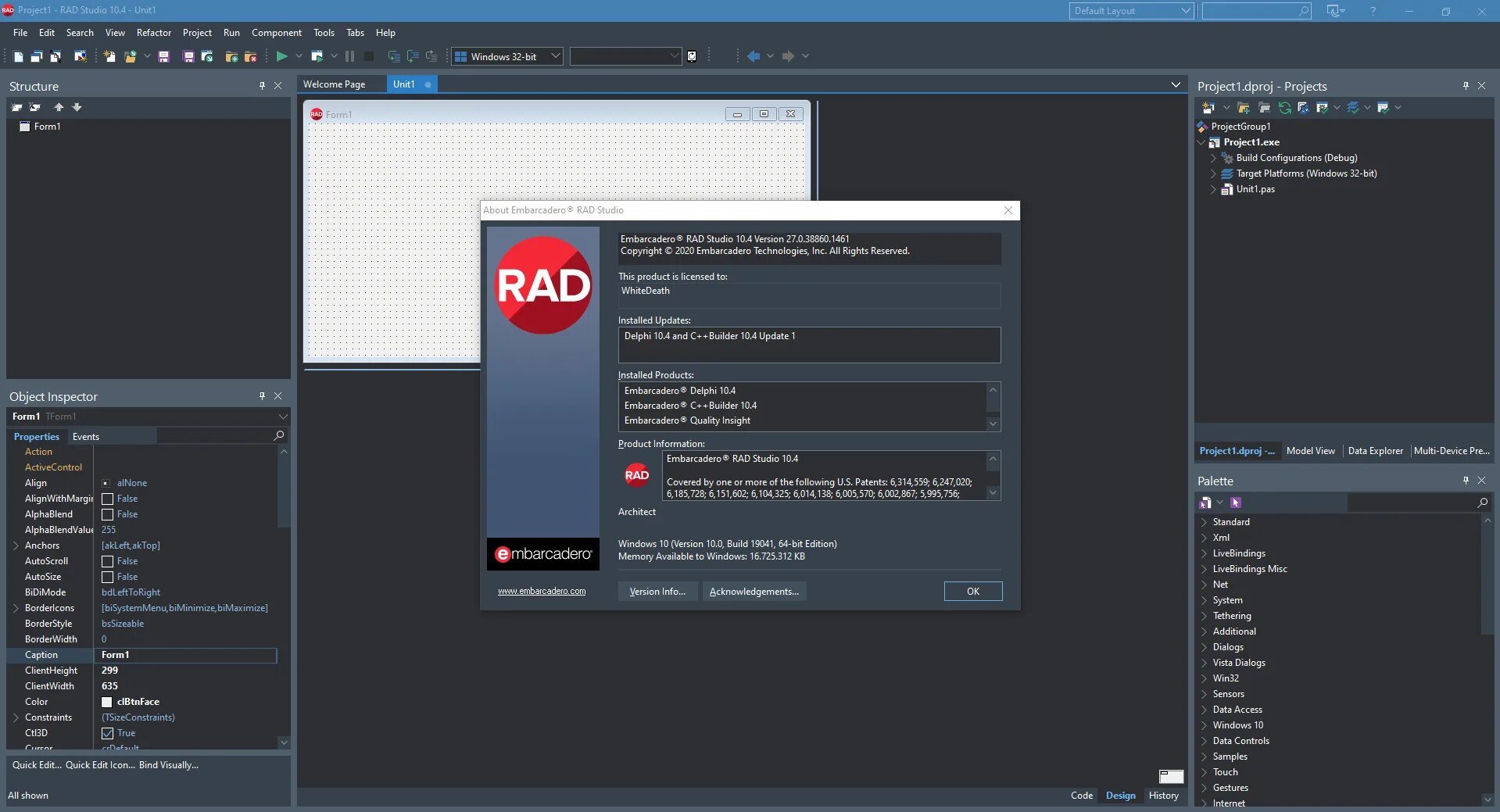Click the Save All toolbar icon
The width and height of the screenshot is (1500, 812).
[188, 56]
